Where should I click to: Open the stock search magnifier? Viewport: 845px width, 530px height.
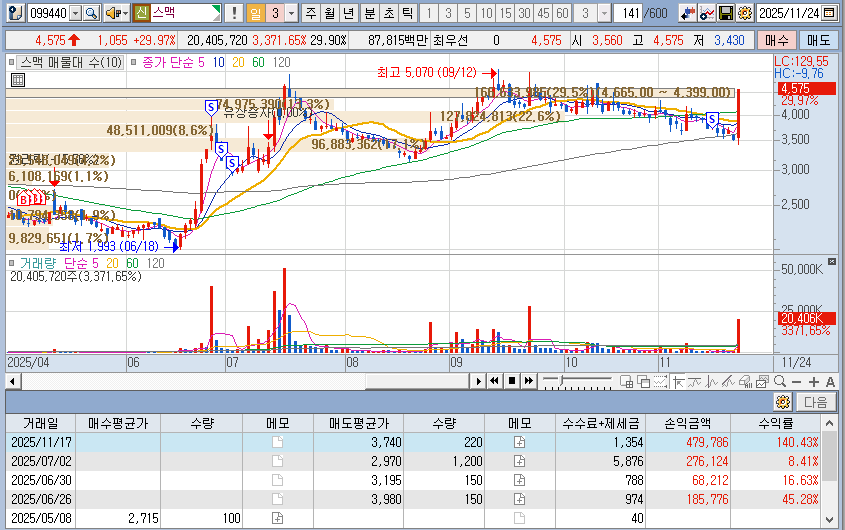[x=92, y=13]
